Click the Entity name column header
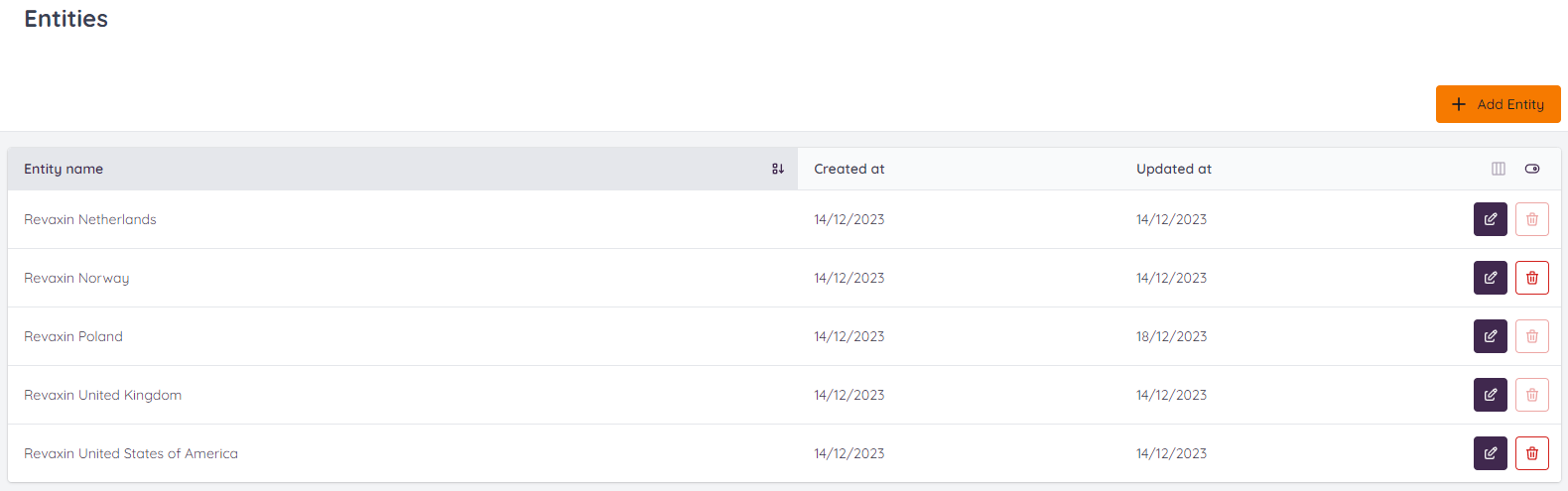 tap(64, 169)
